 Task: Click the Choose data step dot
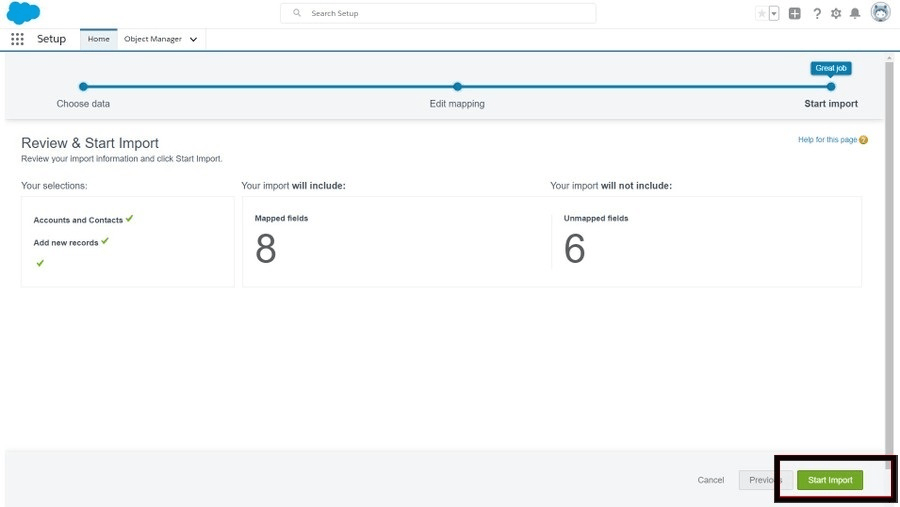pyautogui.click(x=83, y=87)
